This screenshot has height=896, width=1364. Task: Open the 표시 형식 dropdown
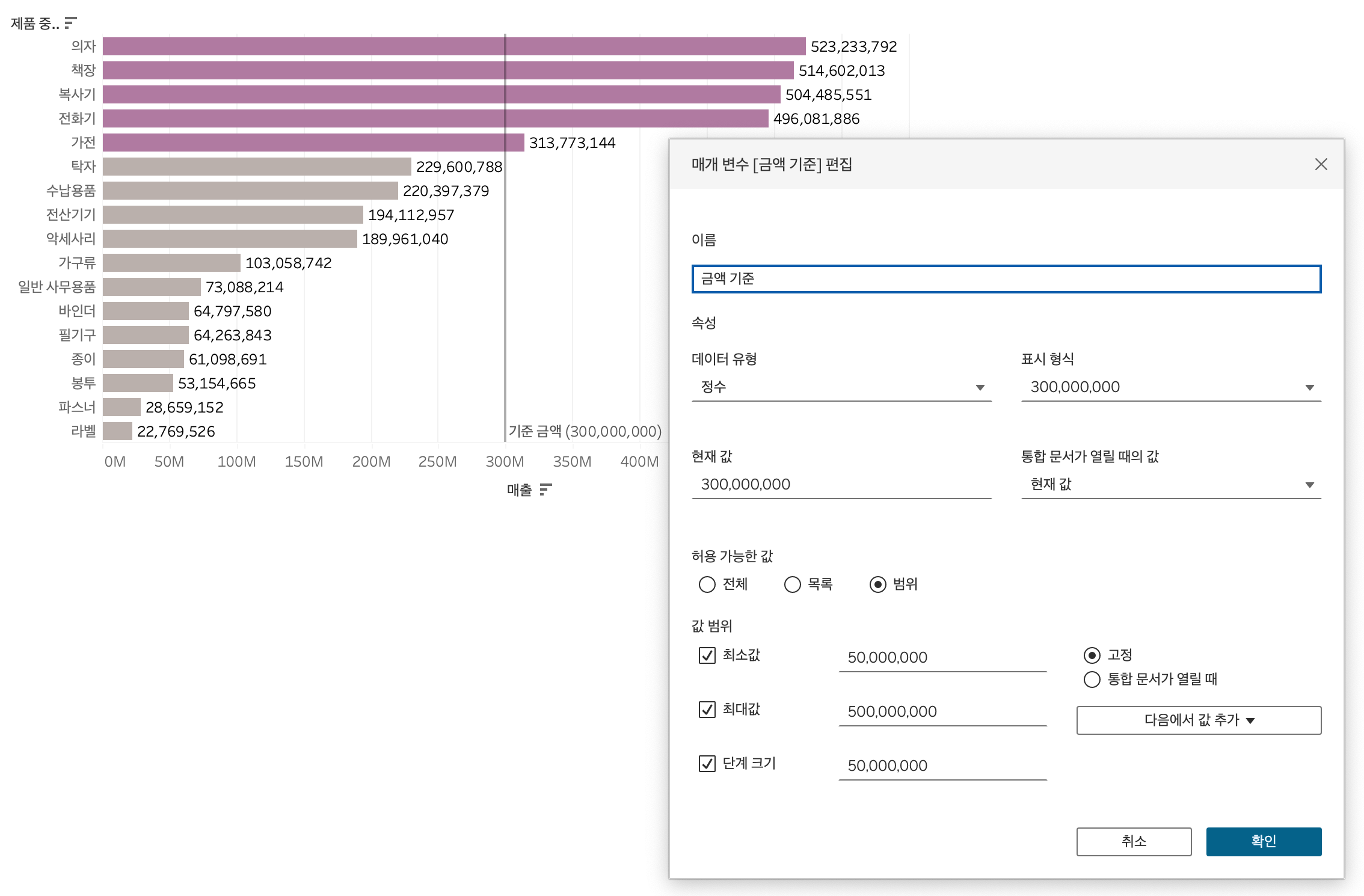(1170, 387)
